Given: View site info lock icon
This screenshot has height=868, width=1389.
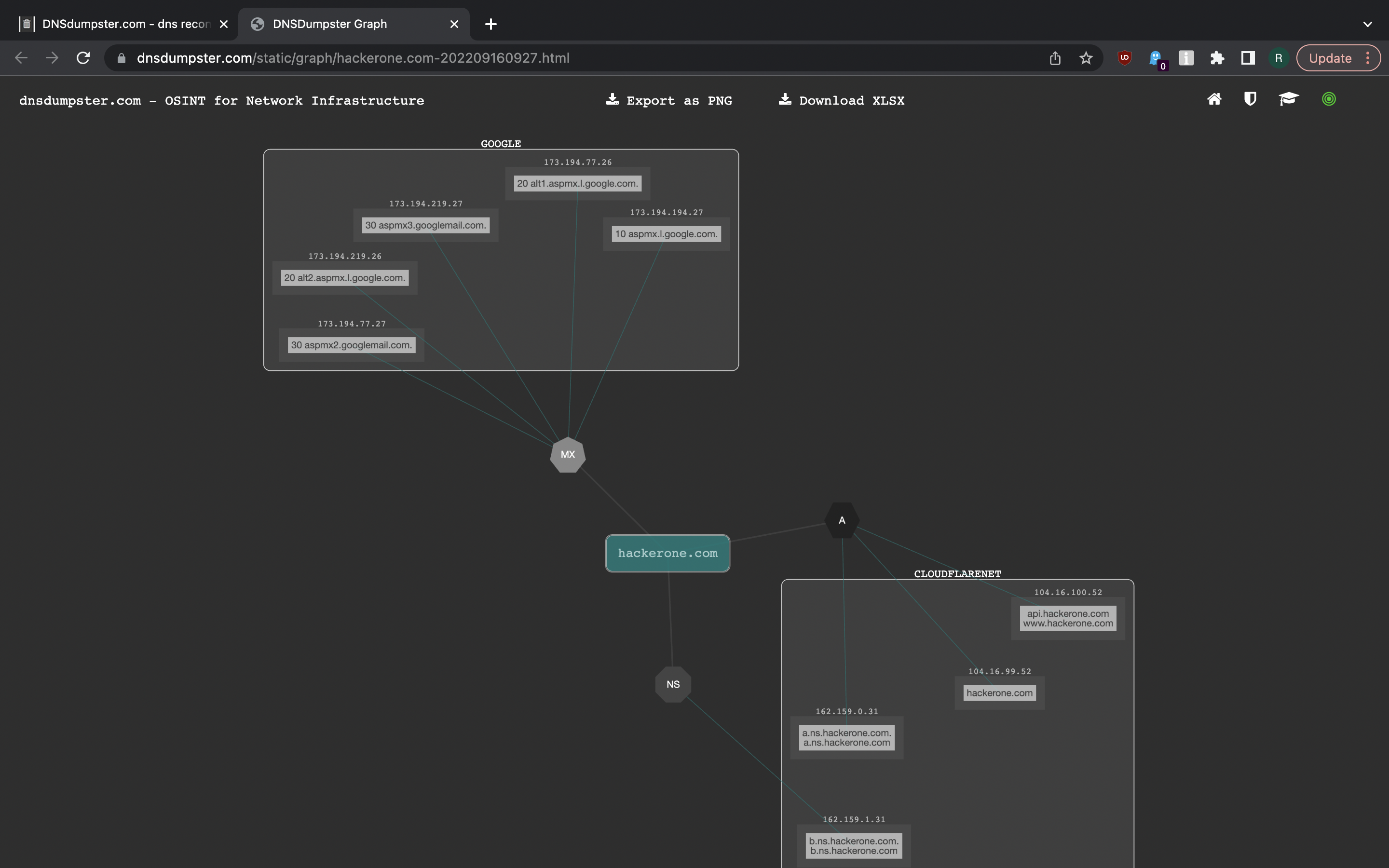Looking at the screenshot, I should tap(121, 58).
